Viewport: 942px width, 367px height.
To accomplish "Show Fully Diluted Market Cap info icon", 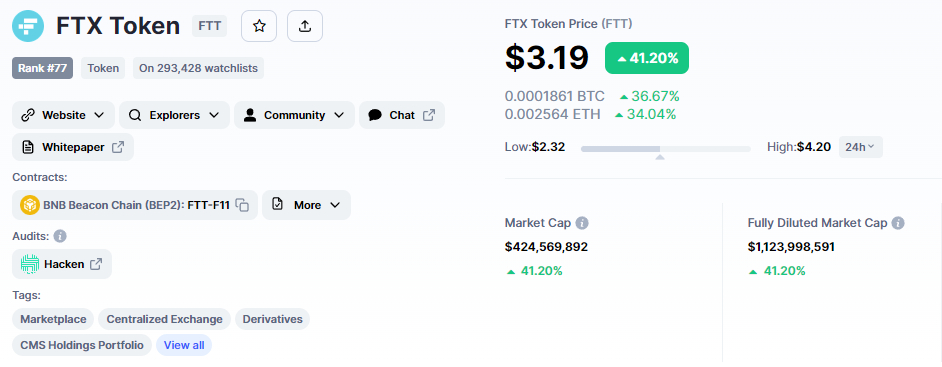I will tap(898, 223).
